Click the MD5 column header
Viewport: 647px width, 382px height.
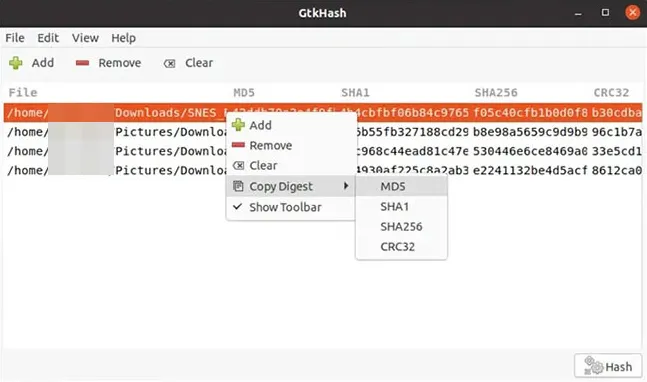(244, 92)
